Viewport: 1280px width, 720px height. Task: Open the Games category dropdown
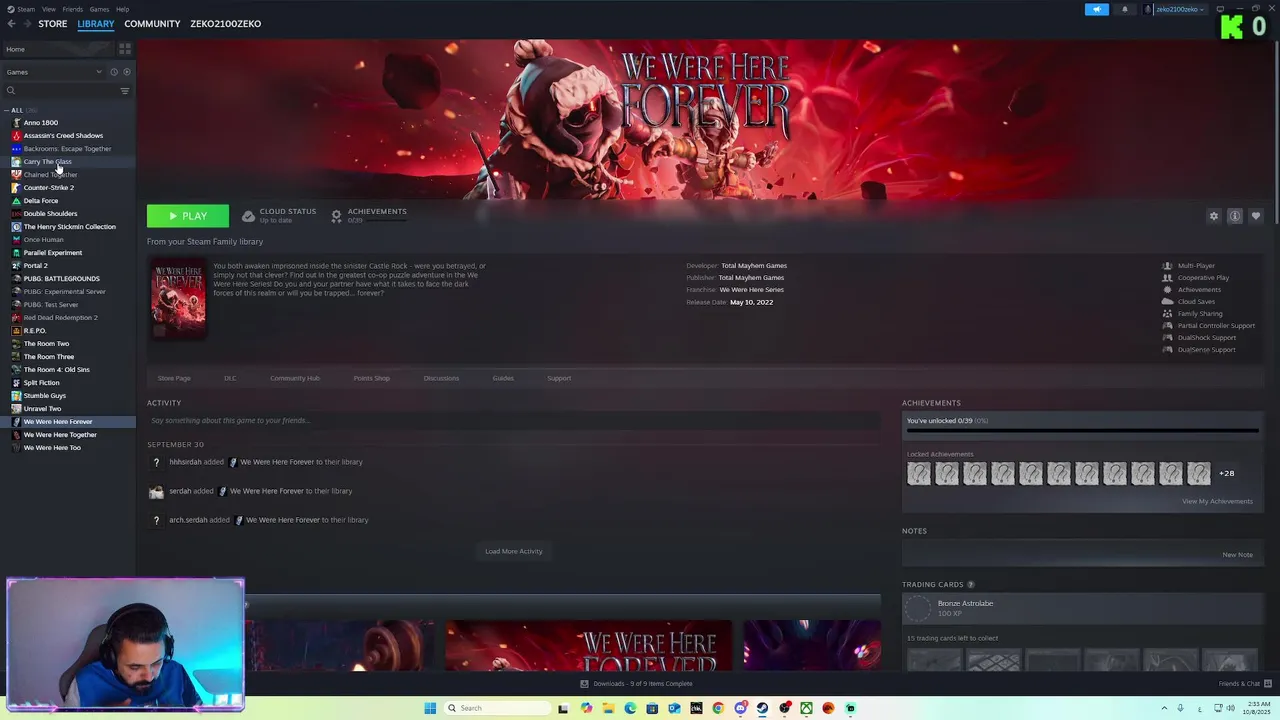(54, 72)
